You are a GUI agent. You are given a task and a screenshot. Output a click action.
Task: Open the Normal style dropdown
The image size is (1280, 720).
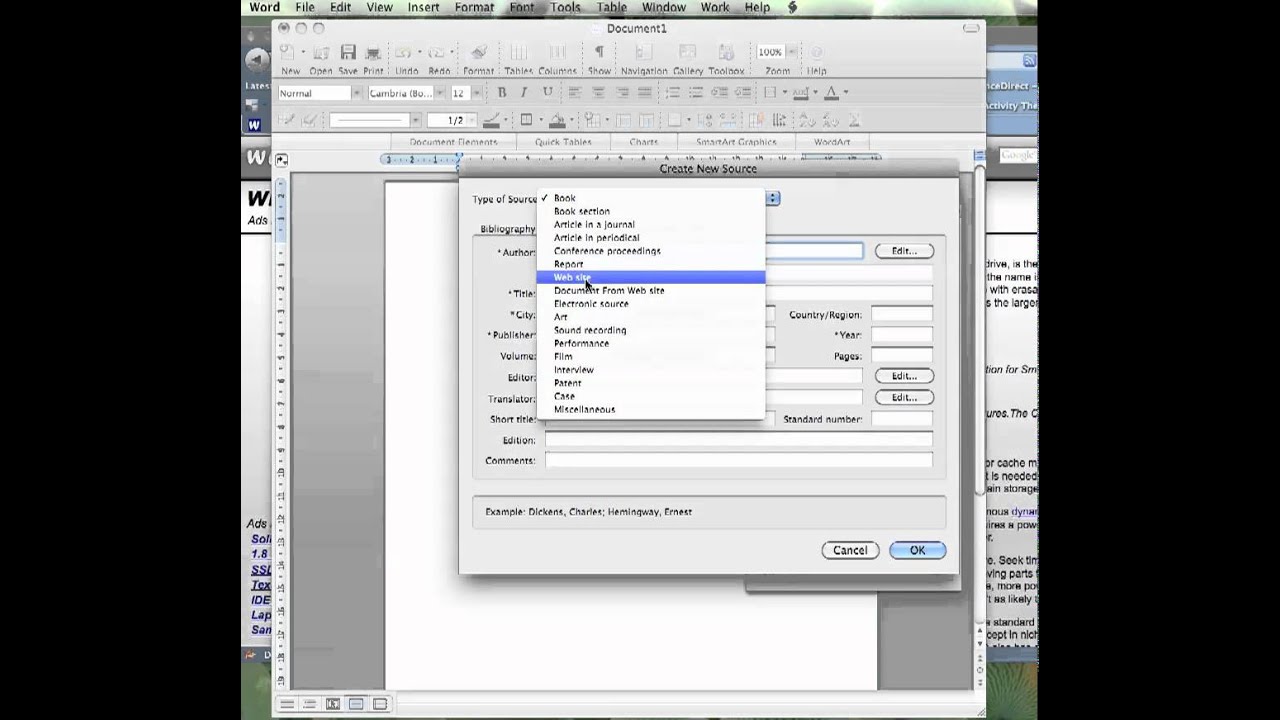(x=356, y=93)
